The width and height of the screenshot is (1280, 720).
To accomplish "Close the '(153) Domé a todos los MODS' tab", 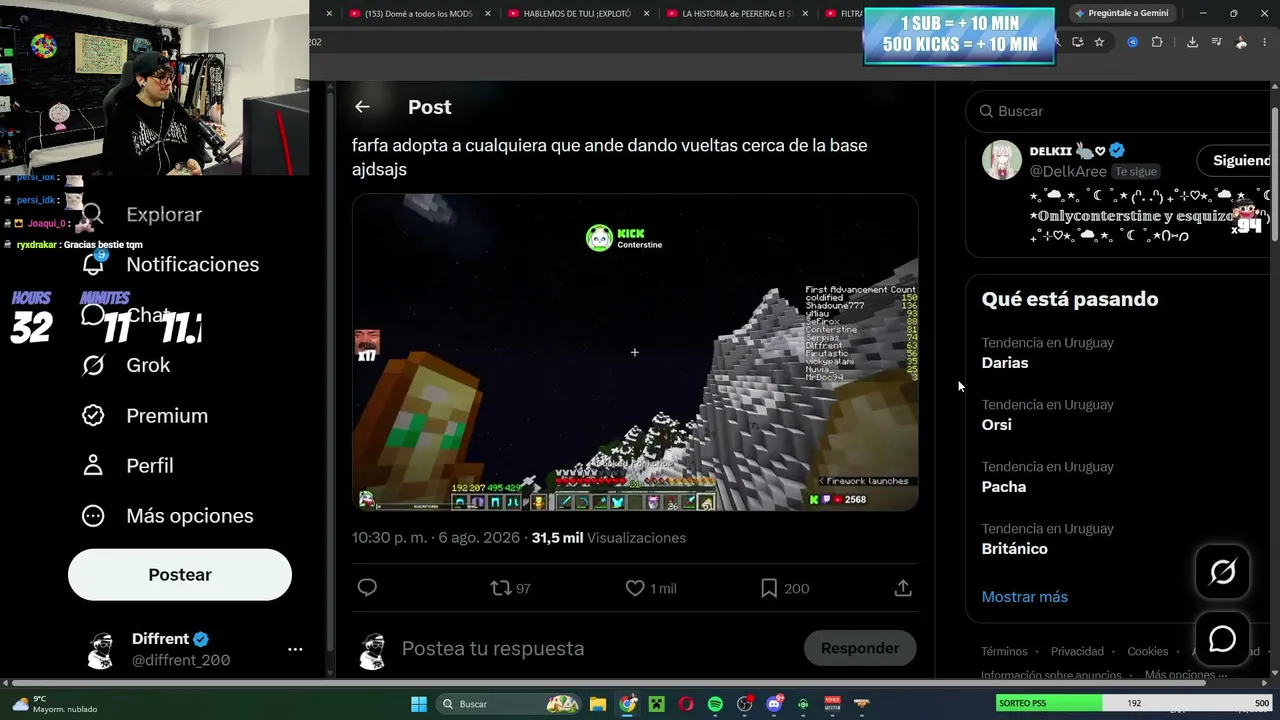I will [487, 14].
